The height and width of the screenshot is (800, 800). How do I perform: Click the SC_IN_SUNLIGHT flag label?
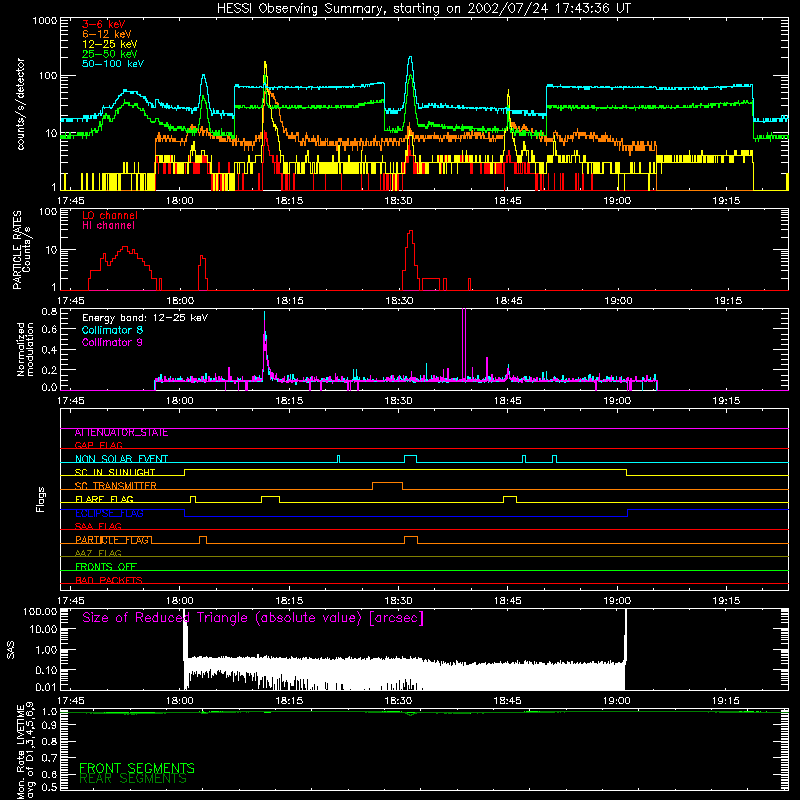115,472
